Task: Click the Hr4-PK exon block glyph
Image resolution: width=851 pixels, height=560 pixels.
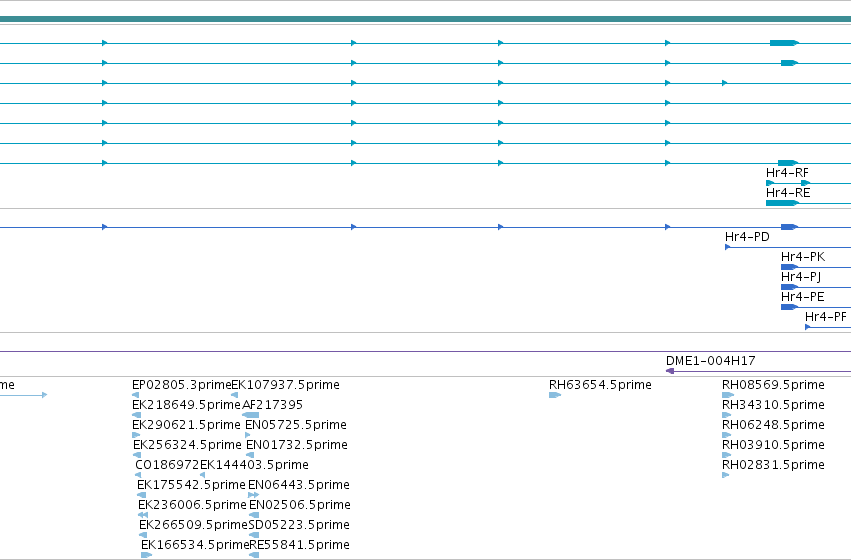Action: tap(789, 268)
